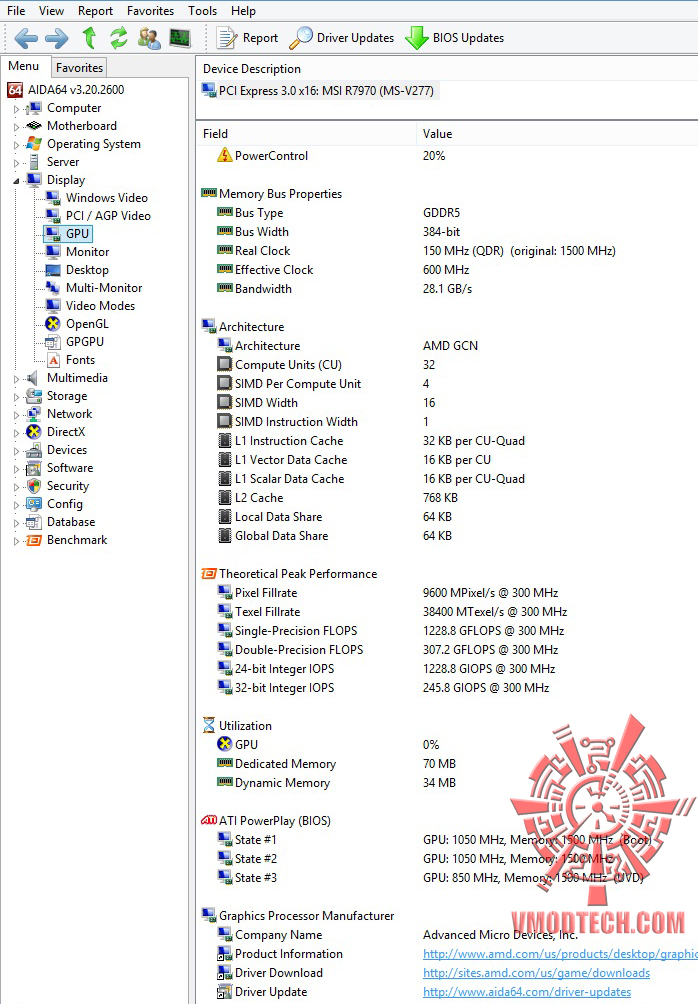
Task: Click the GPGPU icon in the tree
Action: [53, 342]
